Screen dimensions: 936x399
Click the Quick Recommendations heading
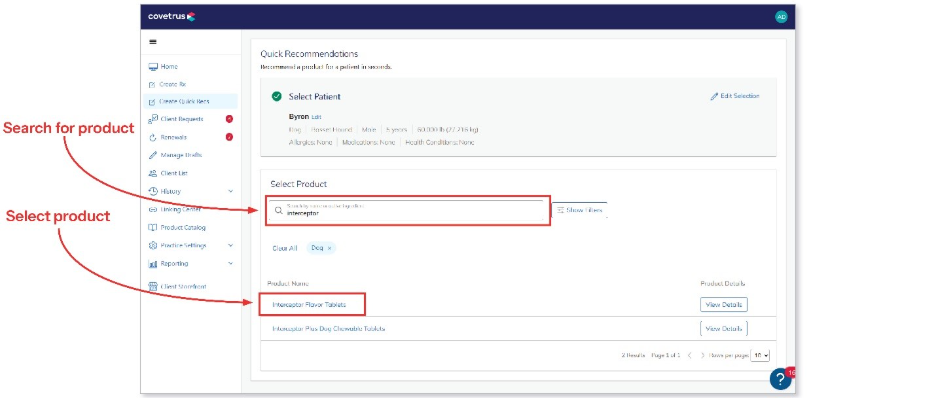[309, 54]
